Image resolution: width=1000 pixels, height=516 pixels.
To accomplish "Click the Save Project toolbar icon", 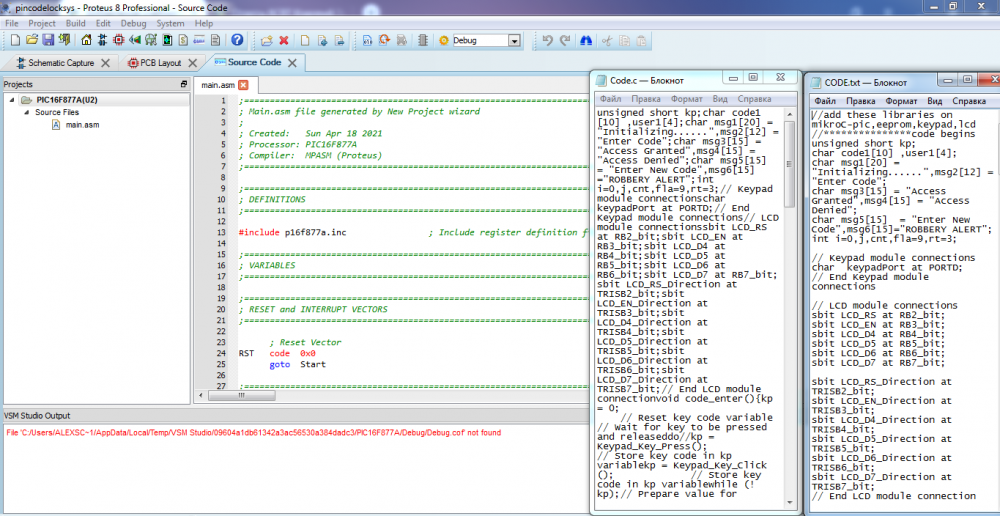I will (49, 41).
